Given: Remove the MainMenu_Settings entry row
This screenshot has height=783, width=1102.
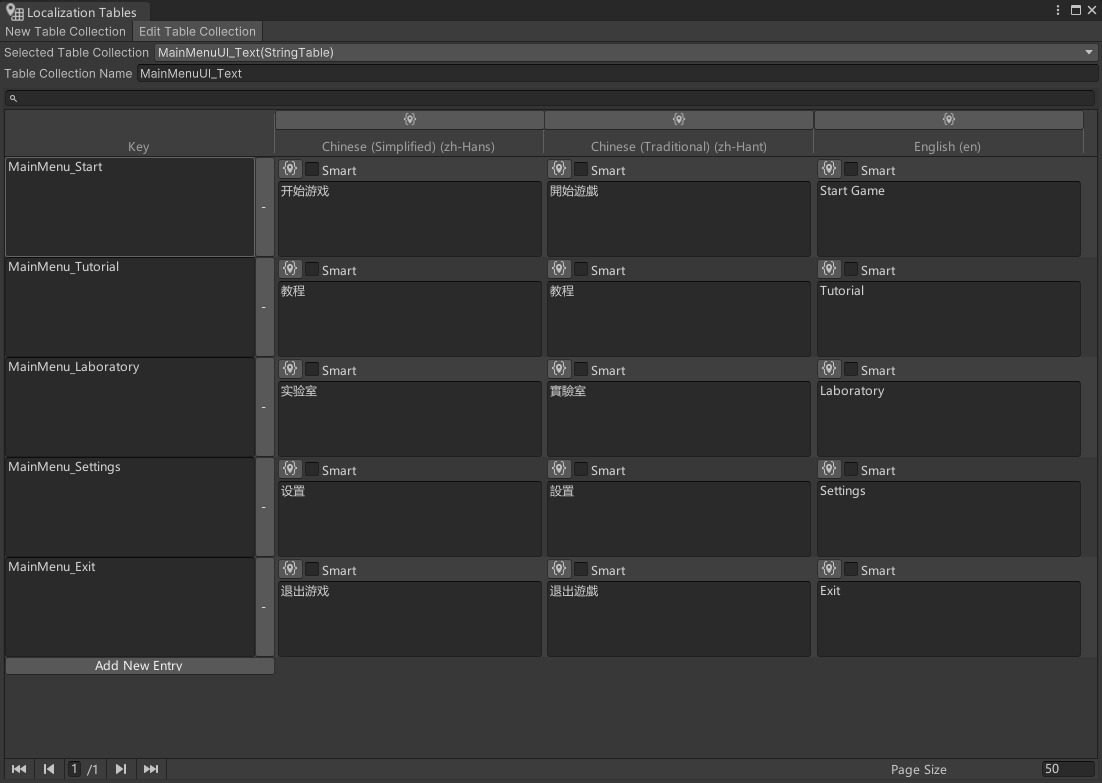Looking at the screenshot, I should click(264, 507).
